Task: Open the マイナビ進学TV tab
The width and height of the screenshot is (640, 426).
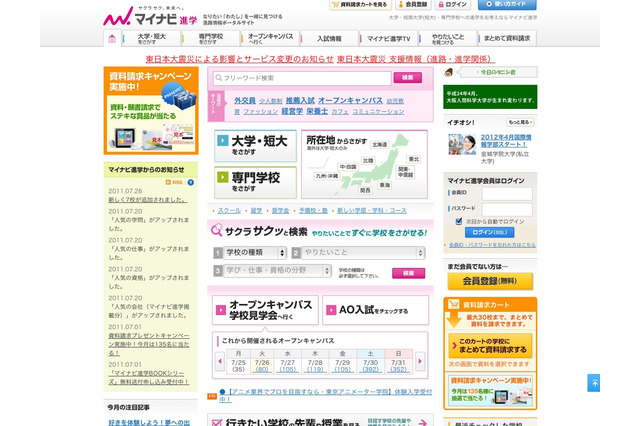Action: [x=389, y=38]
